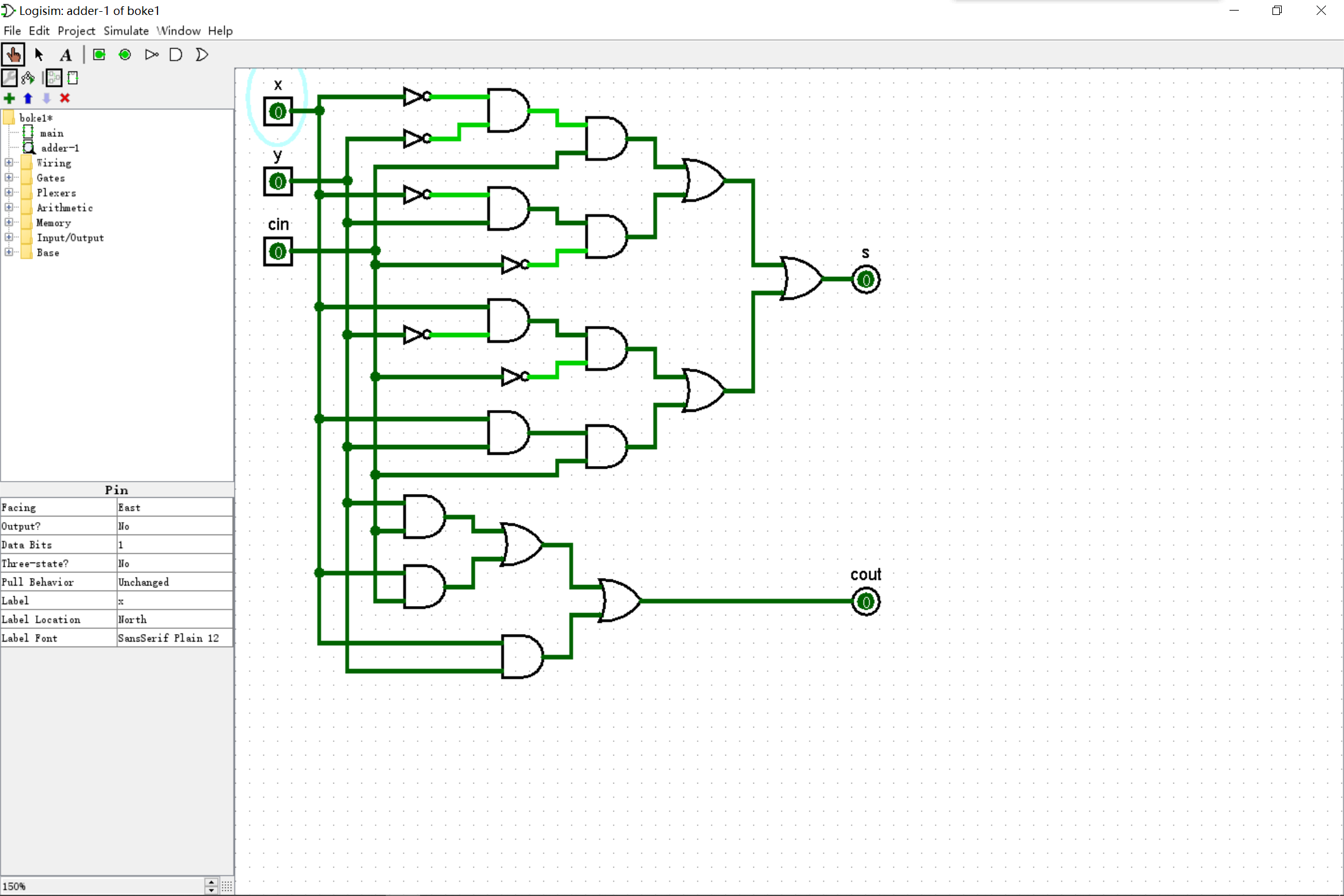Click the Move Up icon in toolbar
1344x896 pixels.
coord(28,98)
